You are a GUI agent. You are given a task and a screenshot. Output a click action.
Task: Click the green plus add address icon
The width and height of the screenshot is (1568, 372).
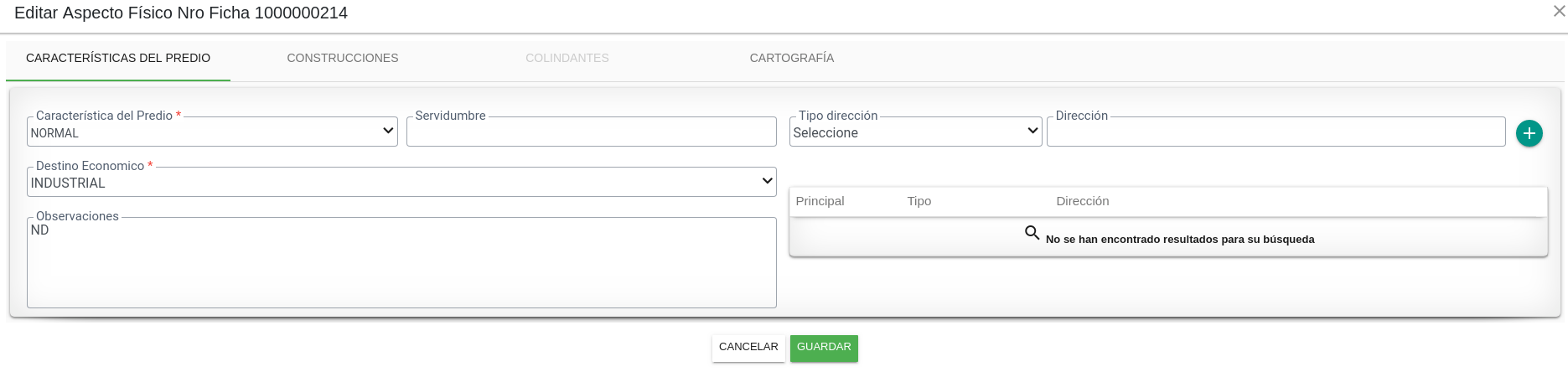pyautogui.click(x=1529, y=133)
